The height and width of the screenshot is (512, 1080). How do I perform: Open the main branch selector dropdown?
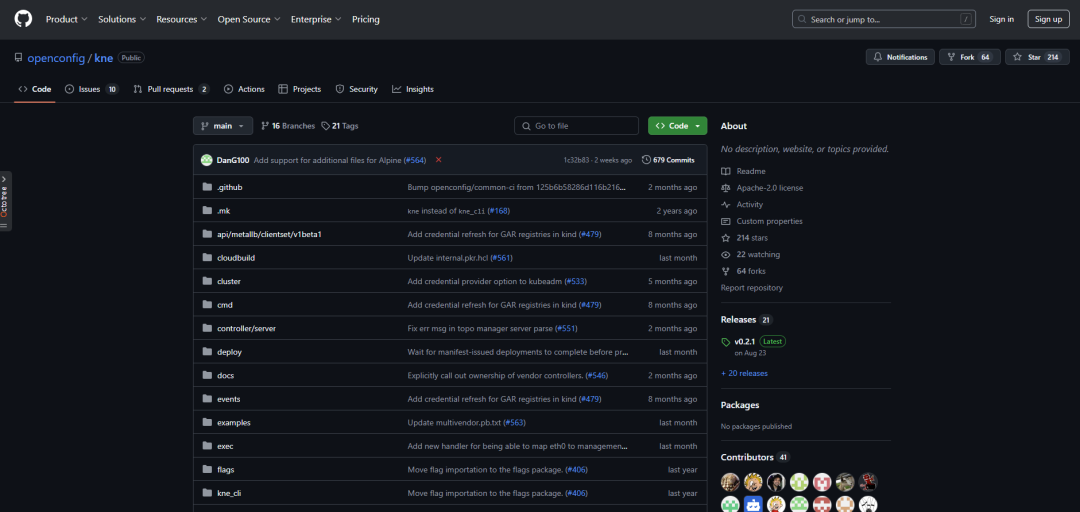[223, 126]
